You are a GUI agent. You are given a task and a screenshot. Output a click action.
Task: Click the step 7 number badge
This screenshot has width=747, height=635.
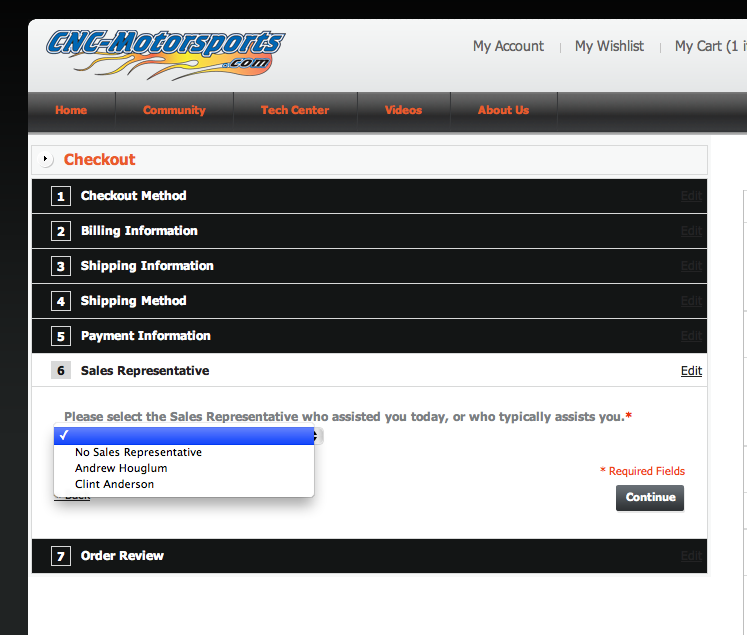point(61,556)
